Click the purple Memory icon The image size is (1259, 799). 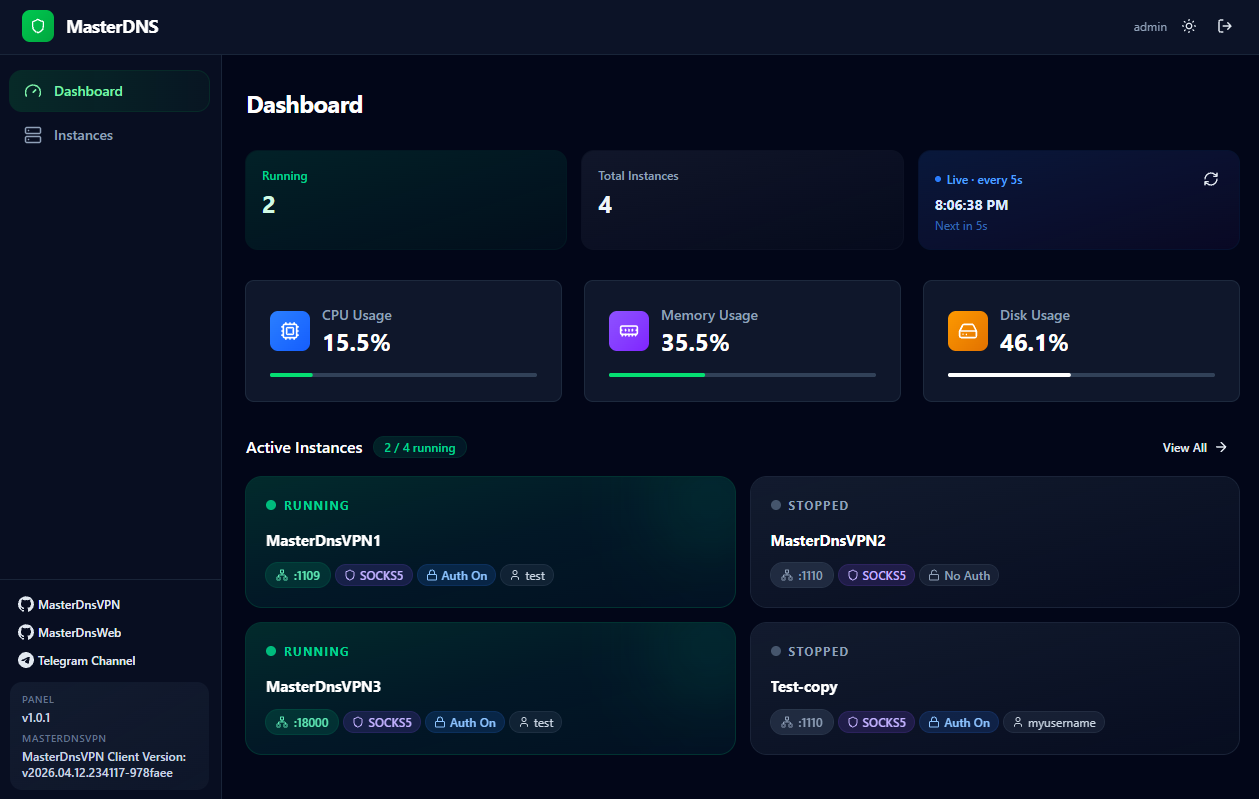pyautogui.click(x=629, y=331)
